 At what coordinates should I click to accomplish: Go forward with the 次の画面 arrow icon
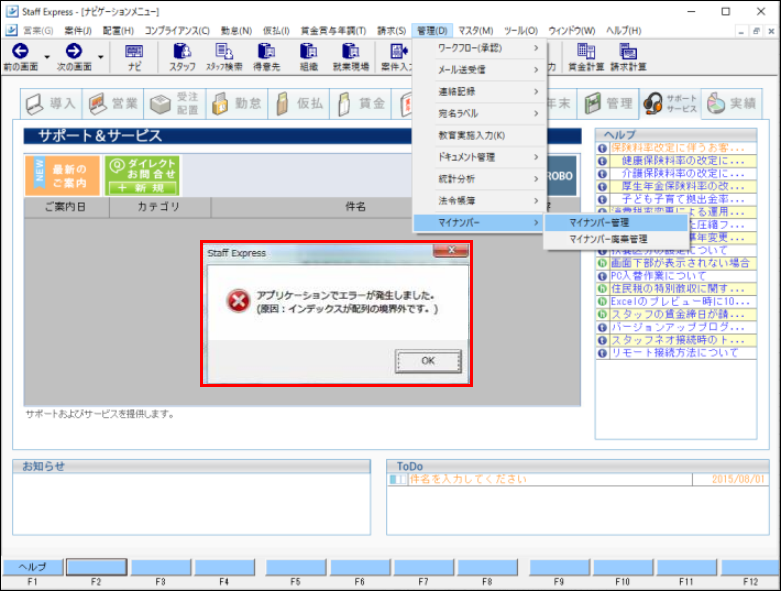74,51
